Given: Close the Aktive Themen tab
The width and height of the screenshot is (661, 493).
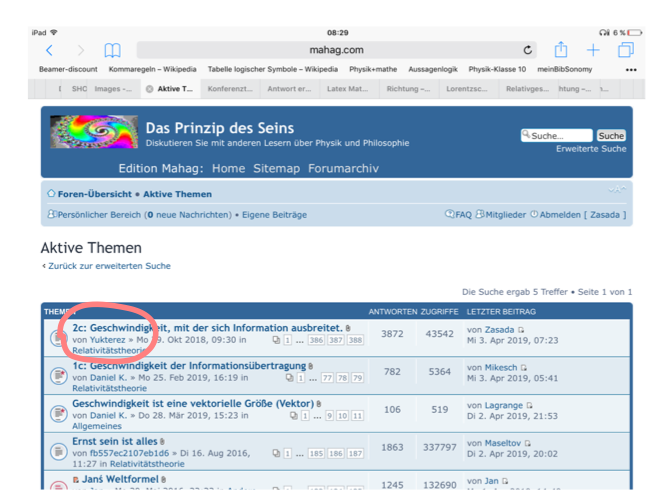Looking at the screenshot, I should tap(150, 89).
